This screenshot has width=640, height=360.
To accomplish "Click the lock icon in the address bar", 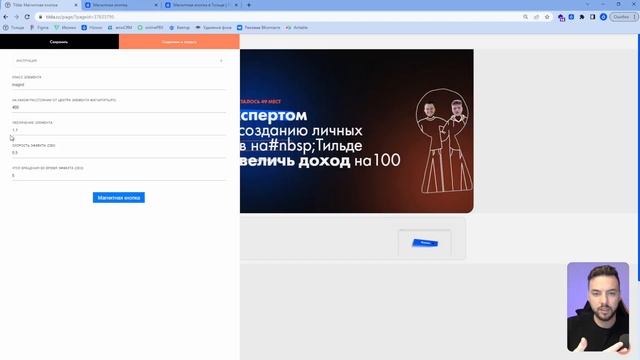I will pyautogui.click(x=40, y=17).
